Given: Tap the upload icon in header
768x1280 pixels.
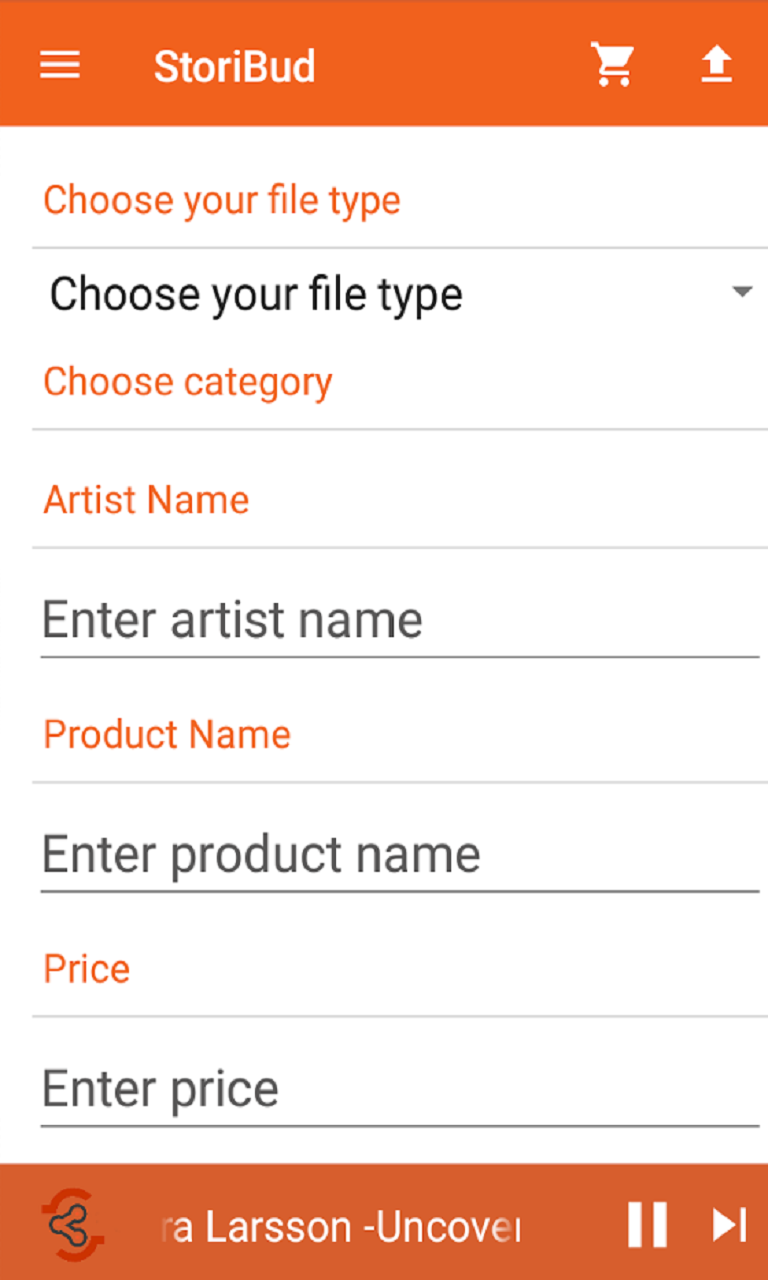Looking at the screenshot, I should pos(716,66).
